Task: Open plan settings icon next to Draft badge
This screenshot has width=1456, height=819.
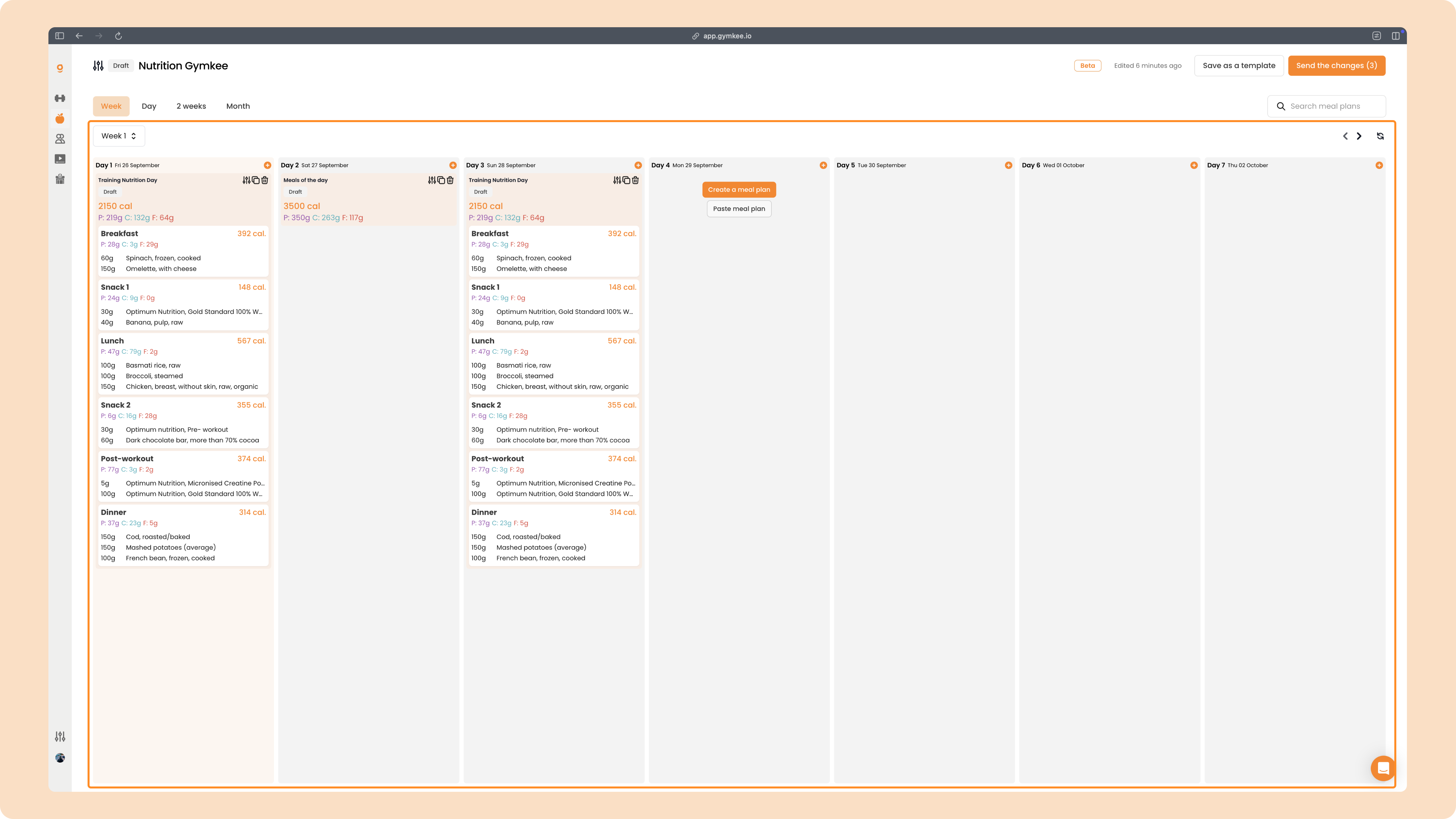Action: pyautogui.click(x=99, y=66)
